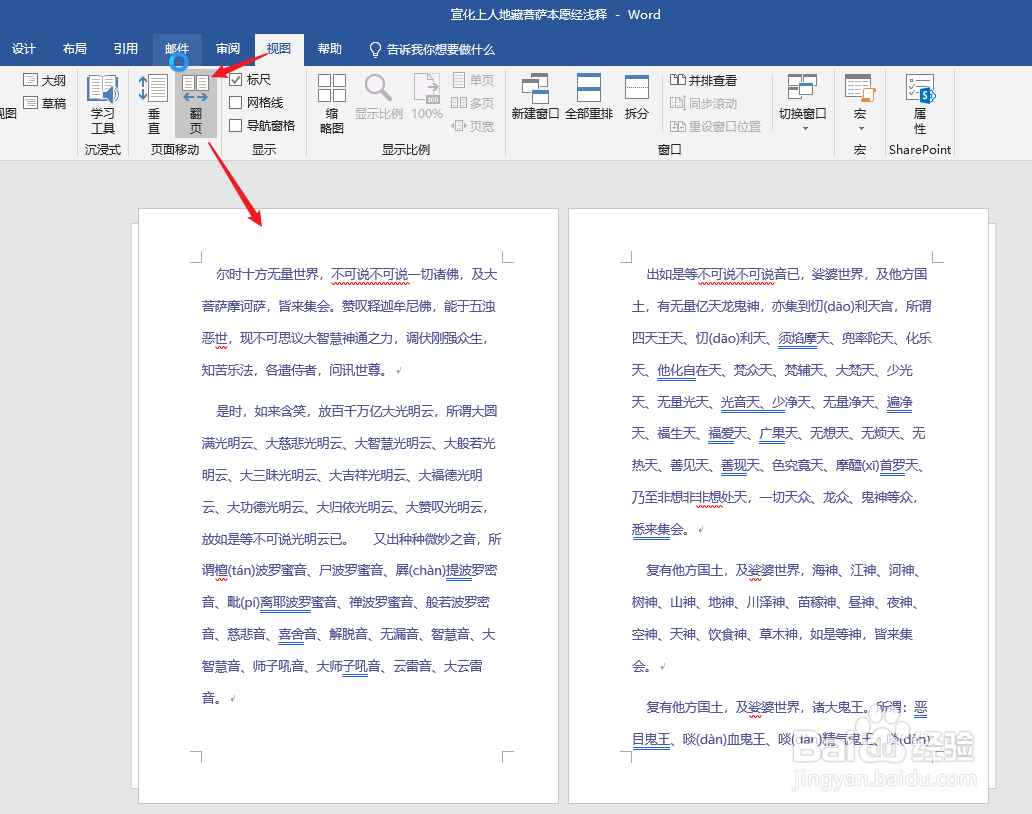
Task: Switch to Draft view (草稿)
Action: tap(46, 101)
